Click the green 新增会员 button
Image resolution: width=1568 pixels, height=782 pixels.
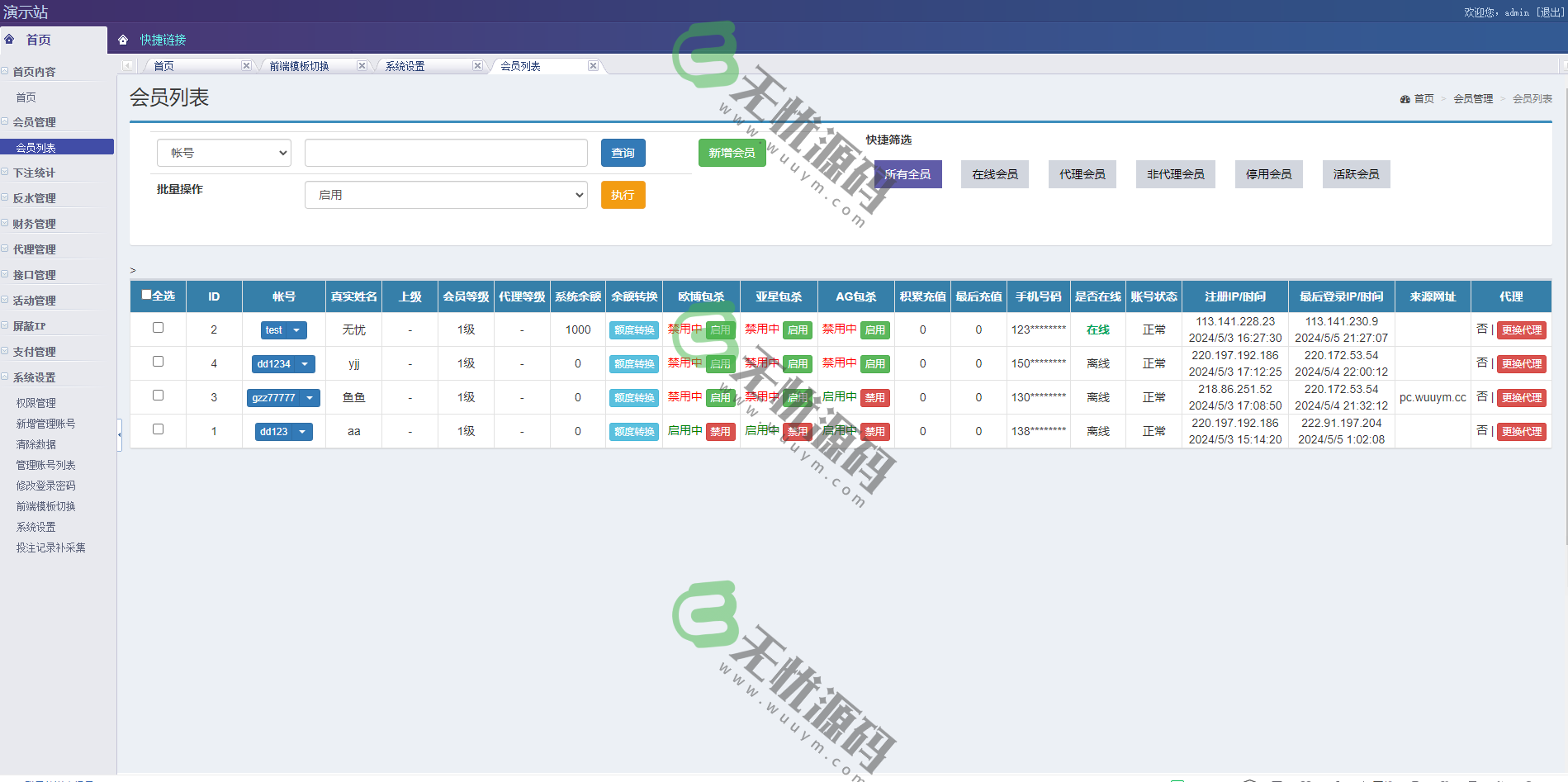[x=732, y=153]
